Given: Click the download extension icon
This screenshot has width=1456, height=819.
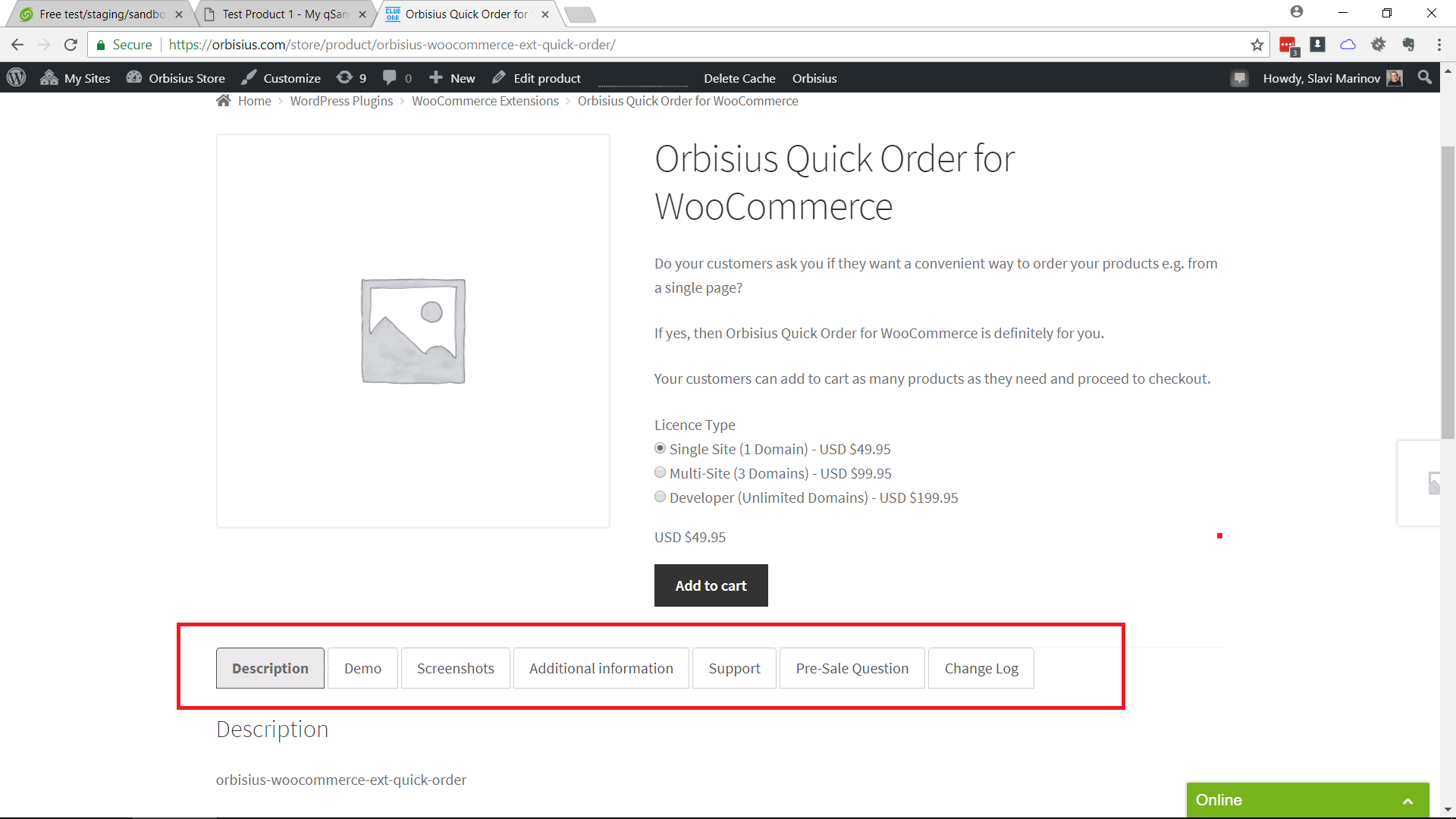Looking at the screenshot, I should [1318, 45].
